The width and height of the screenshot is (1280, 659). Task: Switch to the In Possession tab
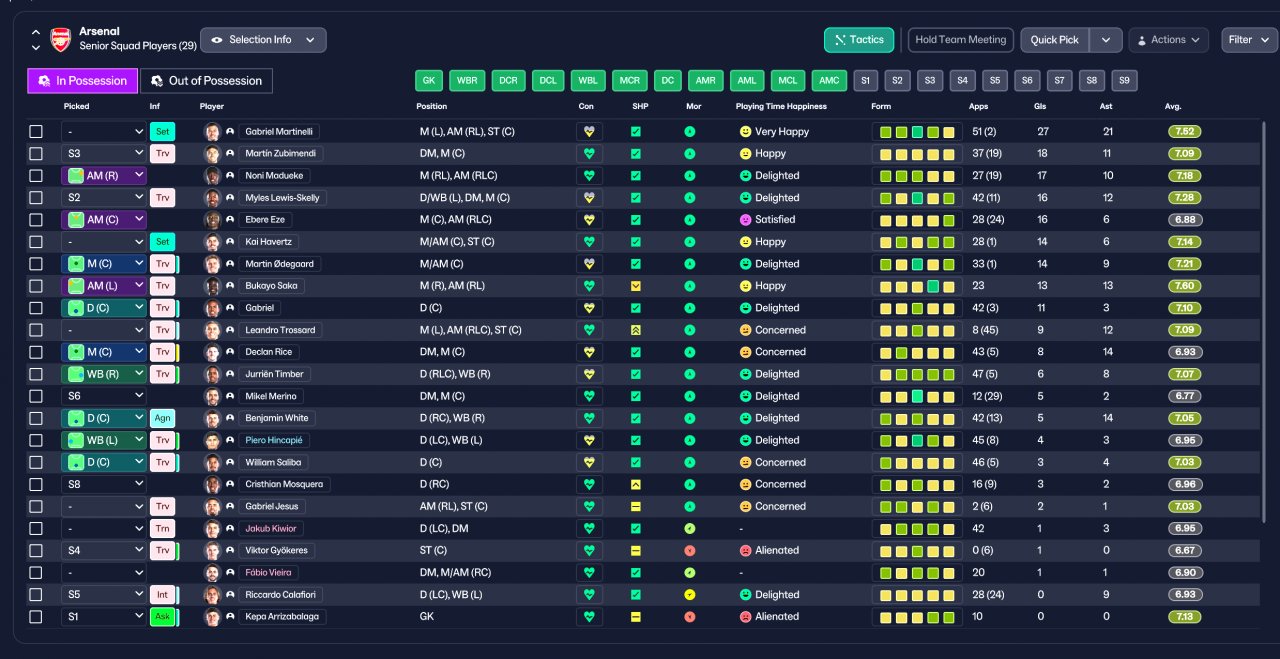click(x=82, y=81)
